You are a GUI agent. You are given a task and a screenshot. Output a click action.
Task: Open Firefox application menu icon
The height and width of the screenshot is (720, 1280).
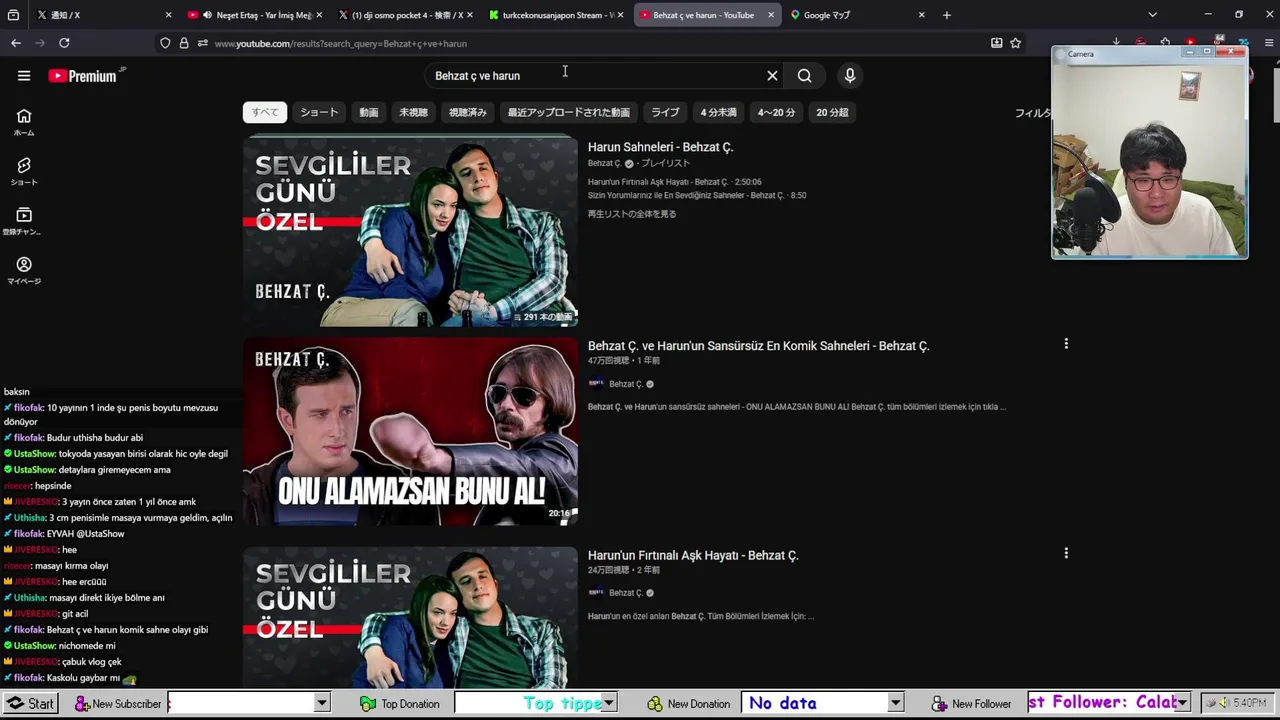1270,43
